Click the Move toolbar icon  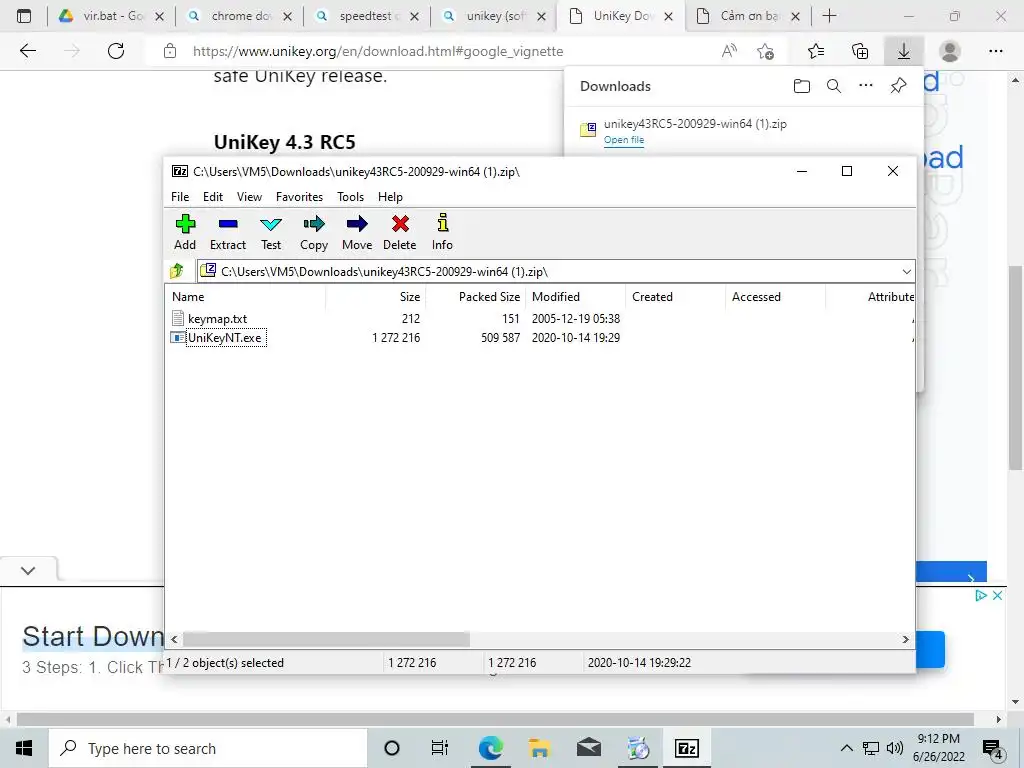(357, 232)
